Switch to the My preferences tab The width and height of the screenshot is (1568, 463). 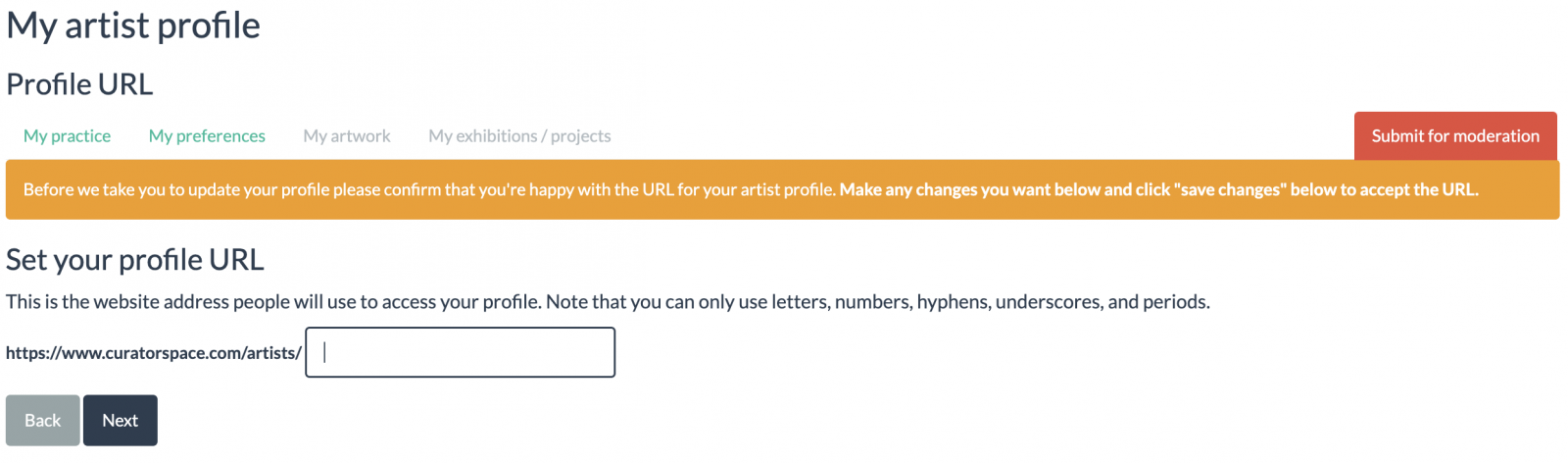[207, 136]
